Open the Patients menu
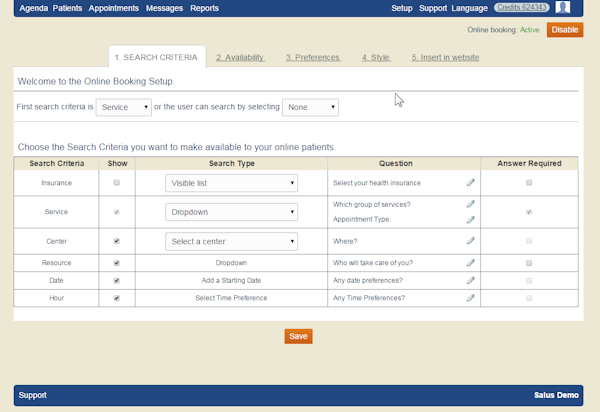 [67, 8]
